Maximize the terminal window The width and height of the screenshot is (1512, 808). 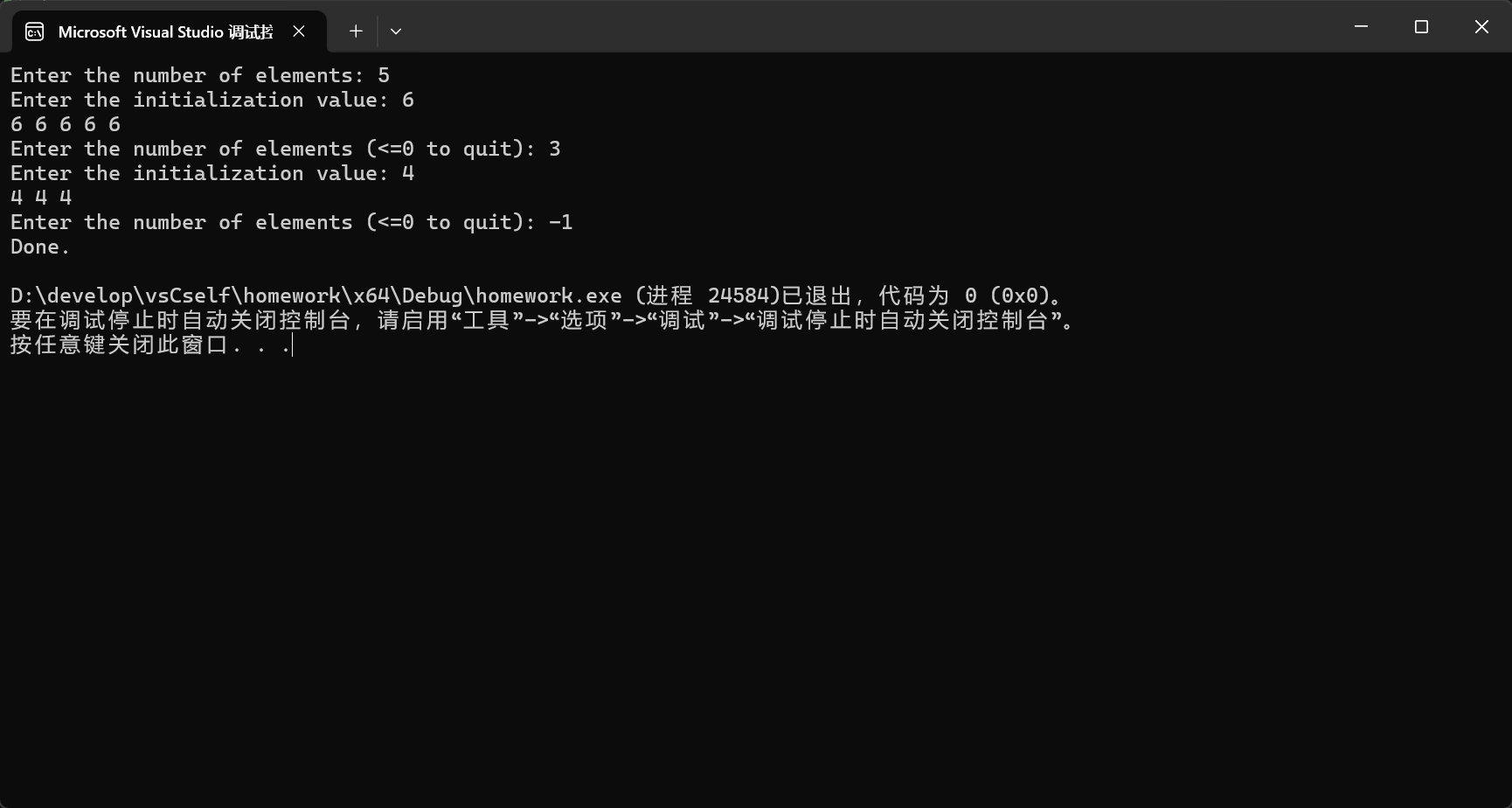[x=1421, y=27]
